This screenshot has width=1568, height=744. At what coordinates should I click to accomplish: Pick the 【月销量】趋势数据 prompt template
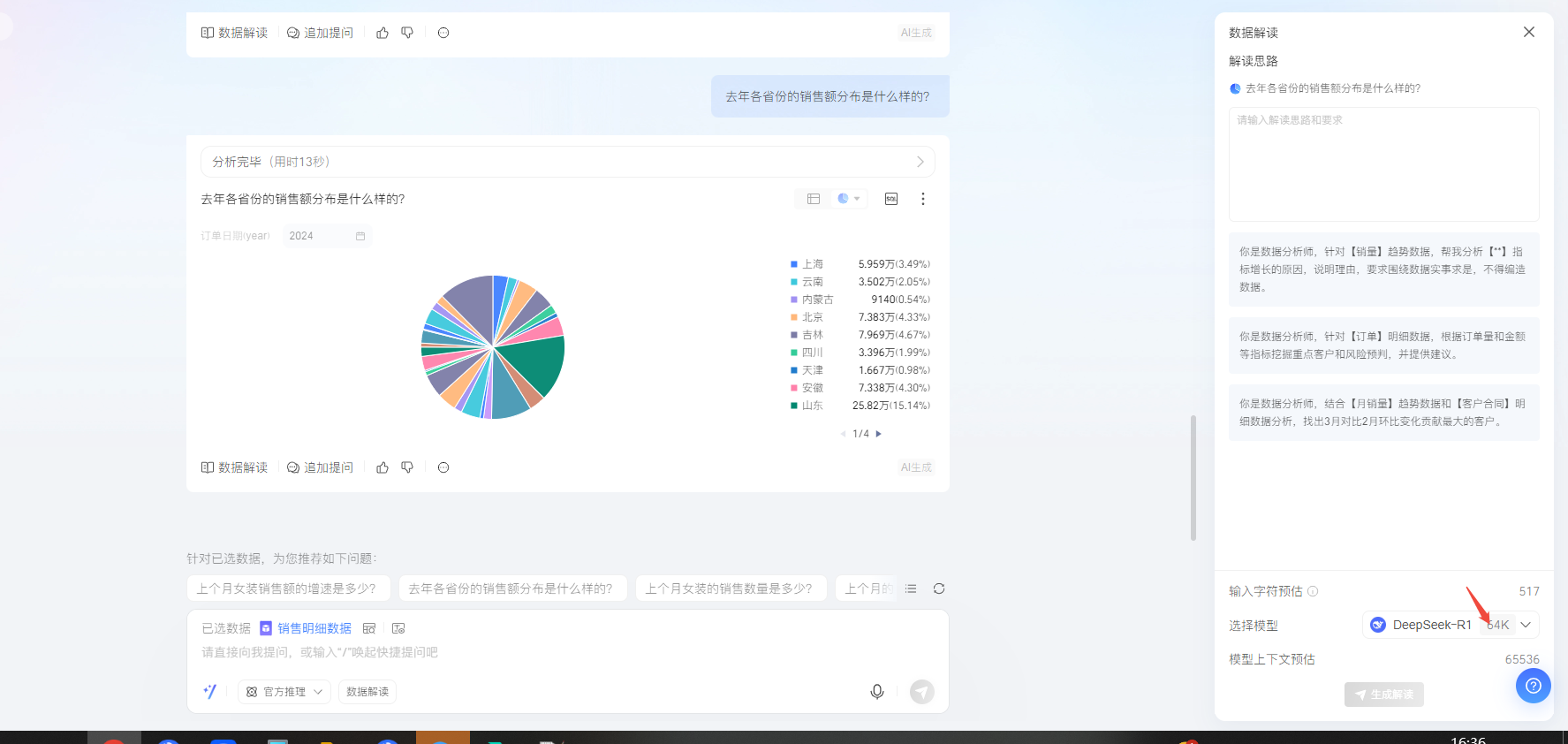pyautogui.click(x=1383, y=413)
